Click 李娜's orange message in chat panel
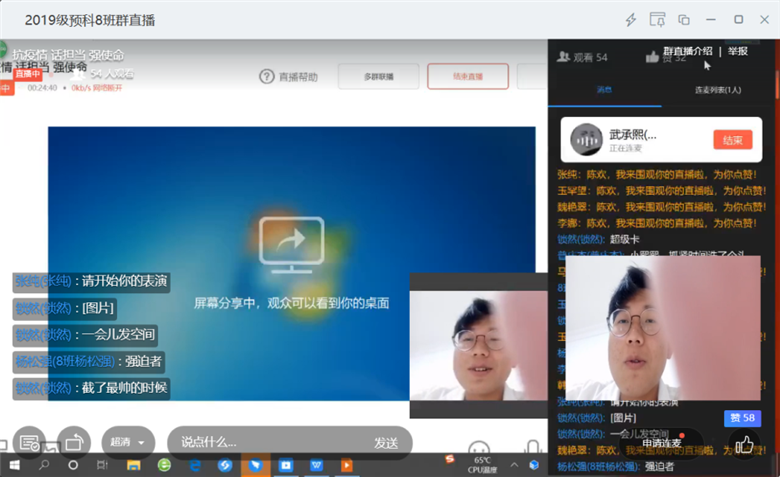 click(x=657, y=223)
